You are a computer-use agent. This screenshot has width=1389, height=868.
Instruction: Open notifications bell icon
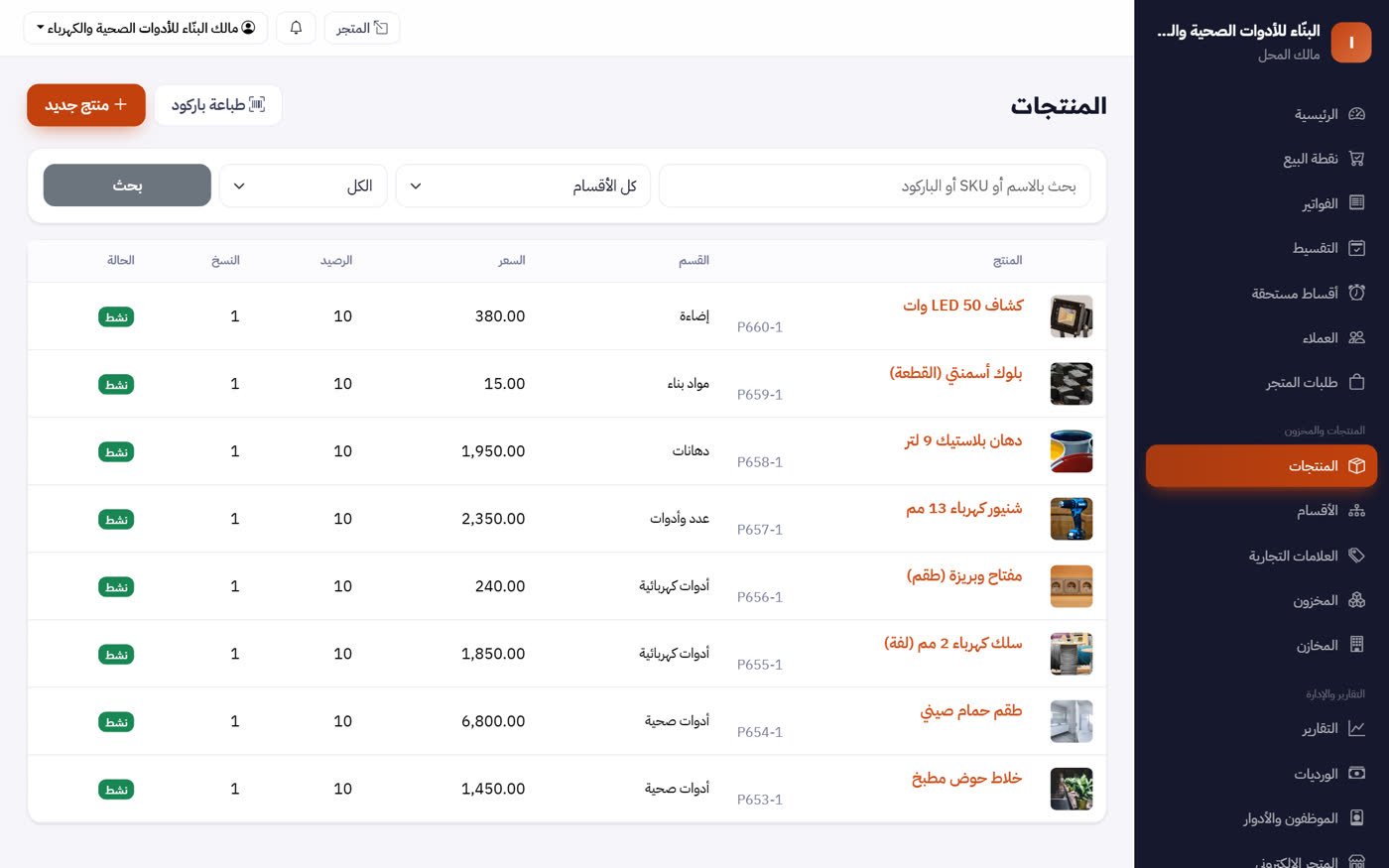pos(296,28)
